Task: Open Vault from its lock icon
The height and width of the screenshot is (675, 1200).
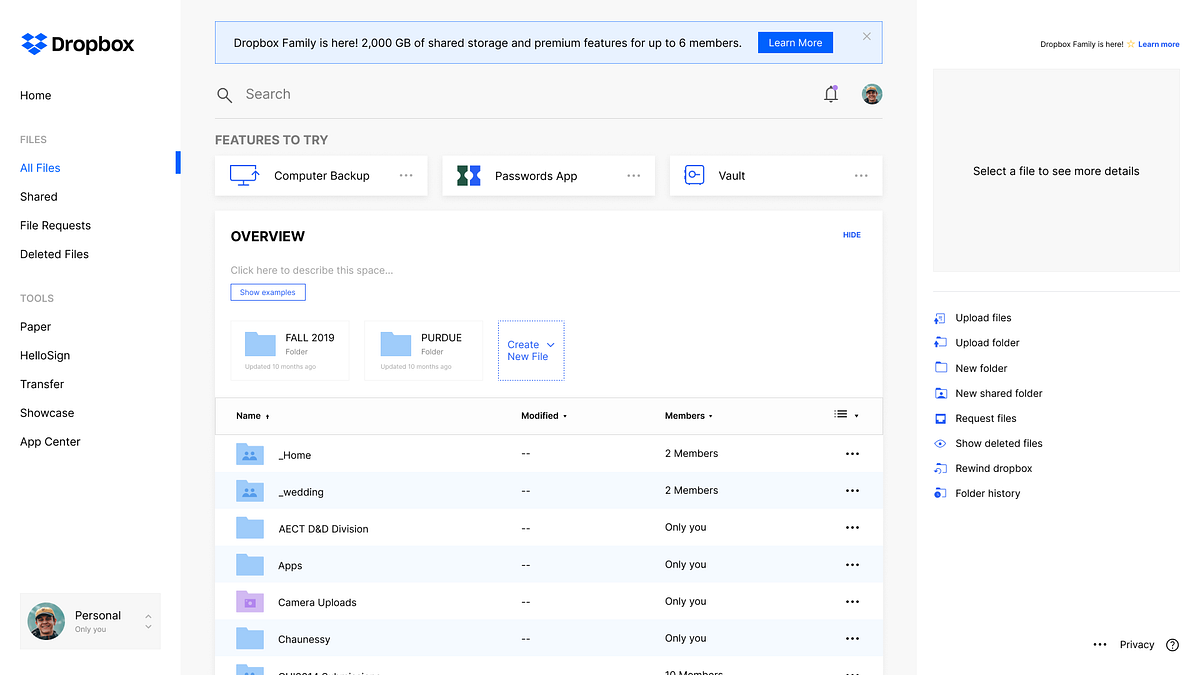Action: 694,174
